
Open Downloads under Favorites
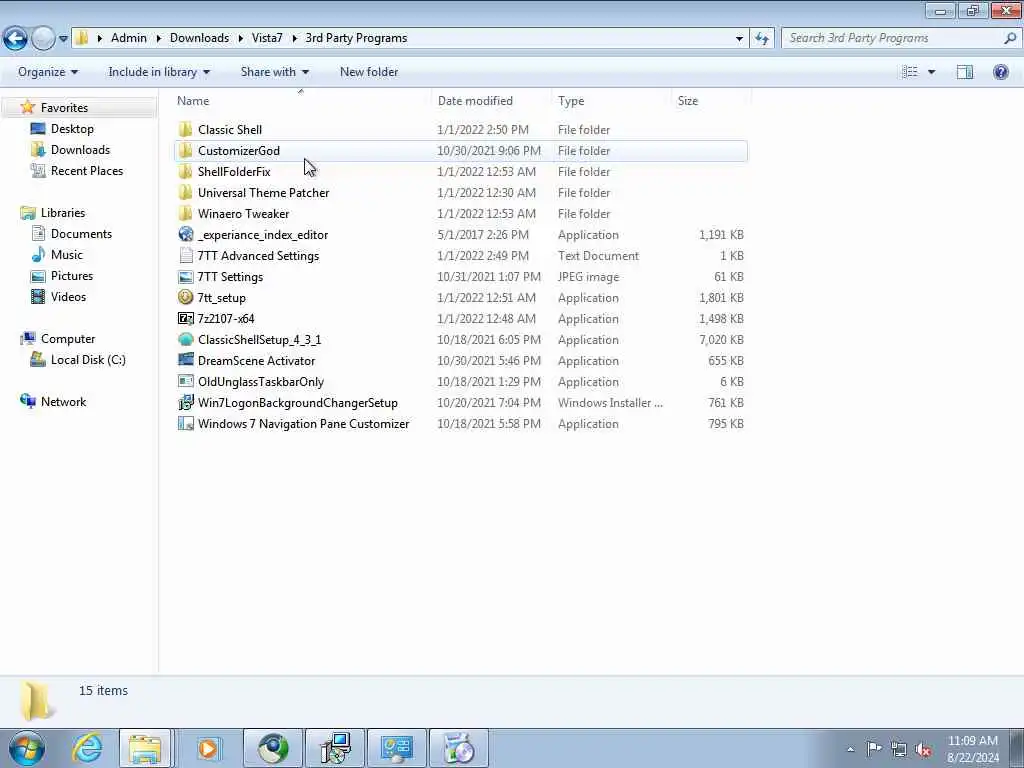click(80, 150)
